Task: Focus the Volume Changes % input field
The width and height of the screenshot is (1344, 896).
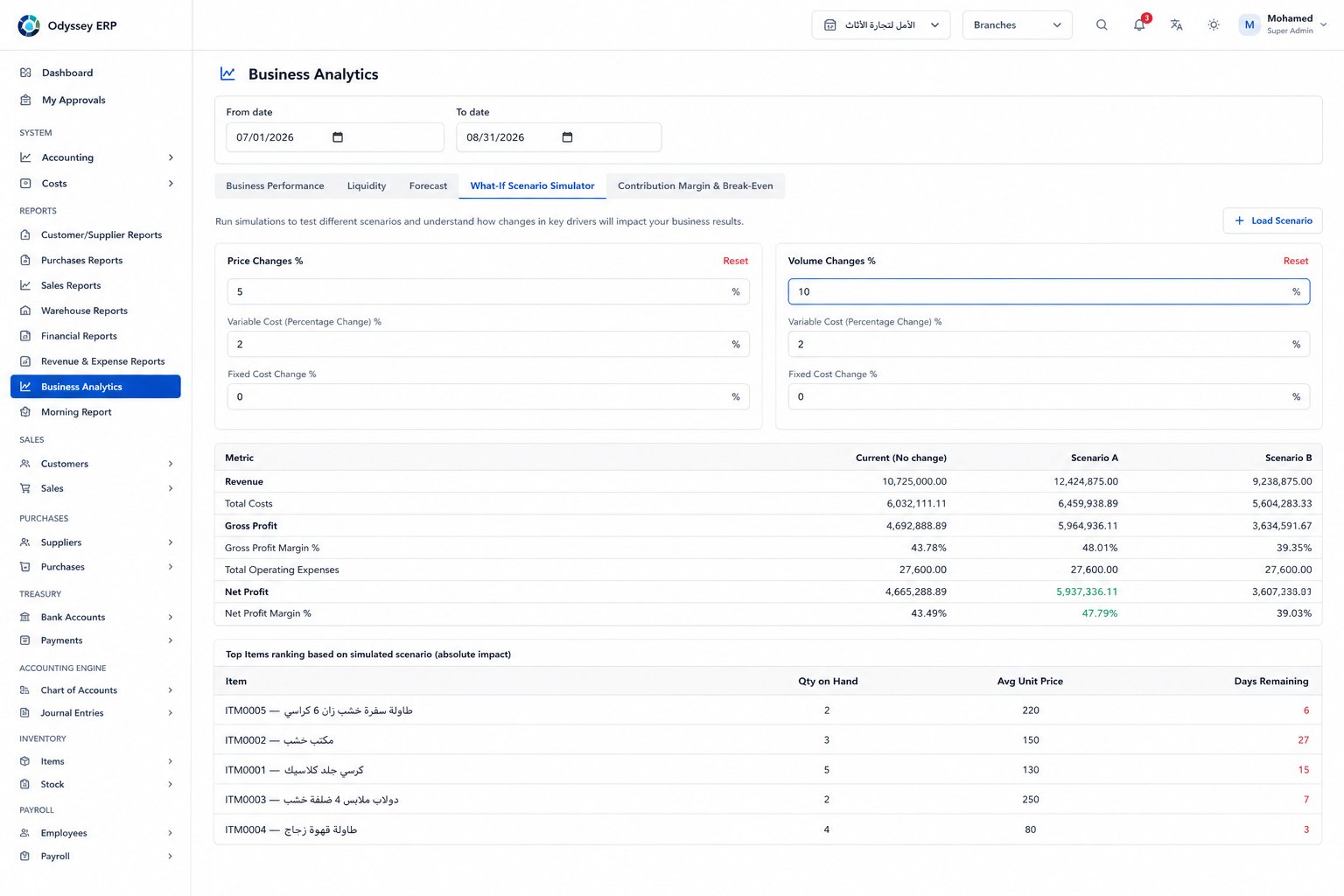Action: tap(1049, 291)
